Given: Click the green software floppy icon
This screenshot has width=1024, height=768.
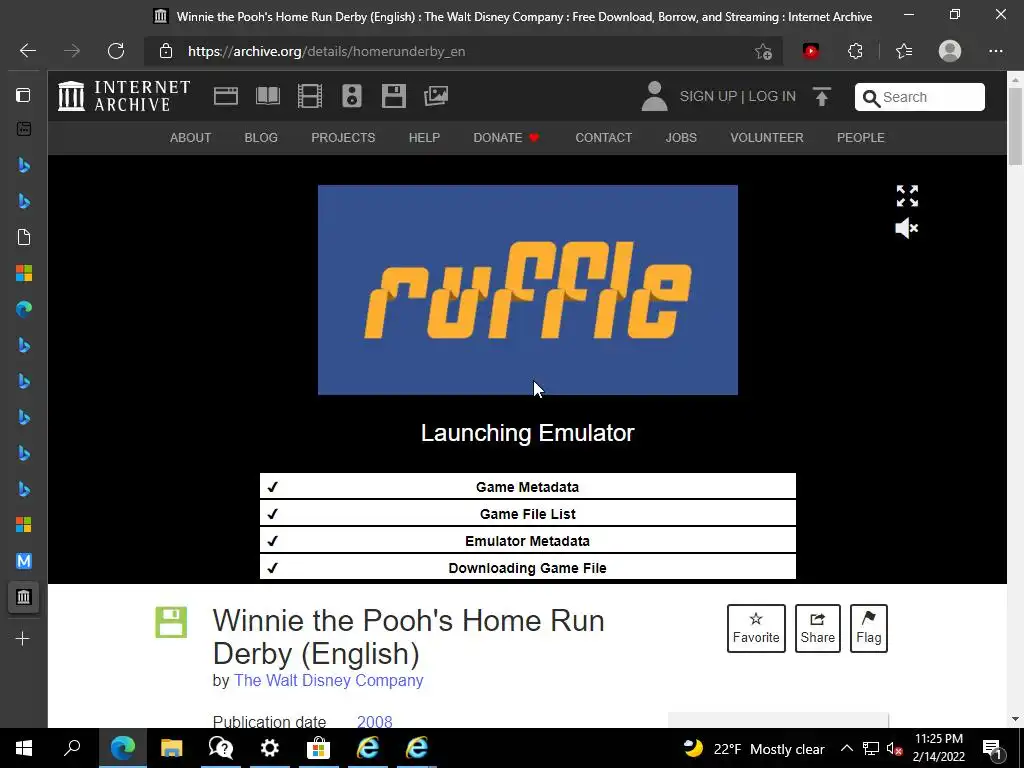Looking at the screenshot, I should coord(171,622).
